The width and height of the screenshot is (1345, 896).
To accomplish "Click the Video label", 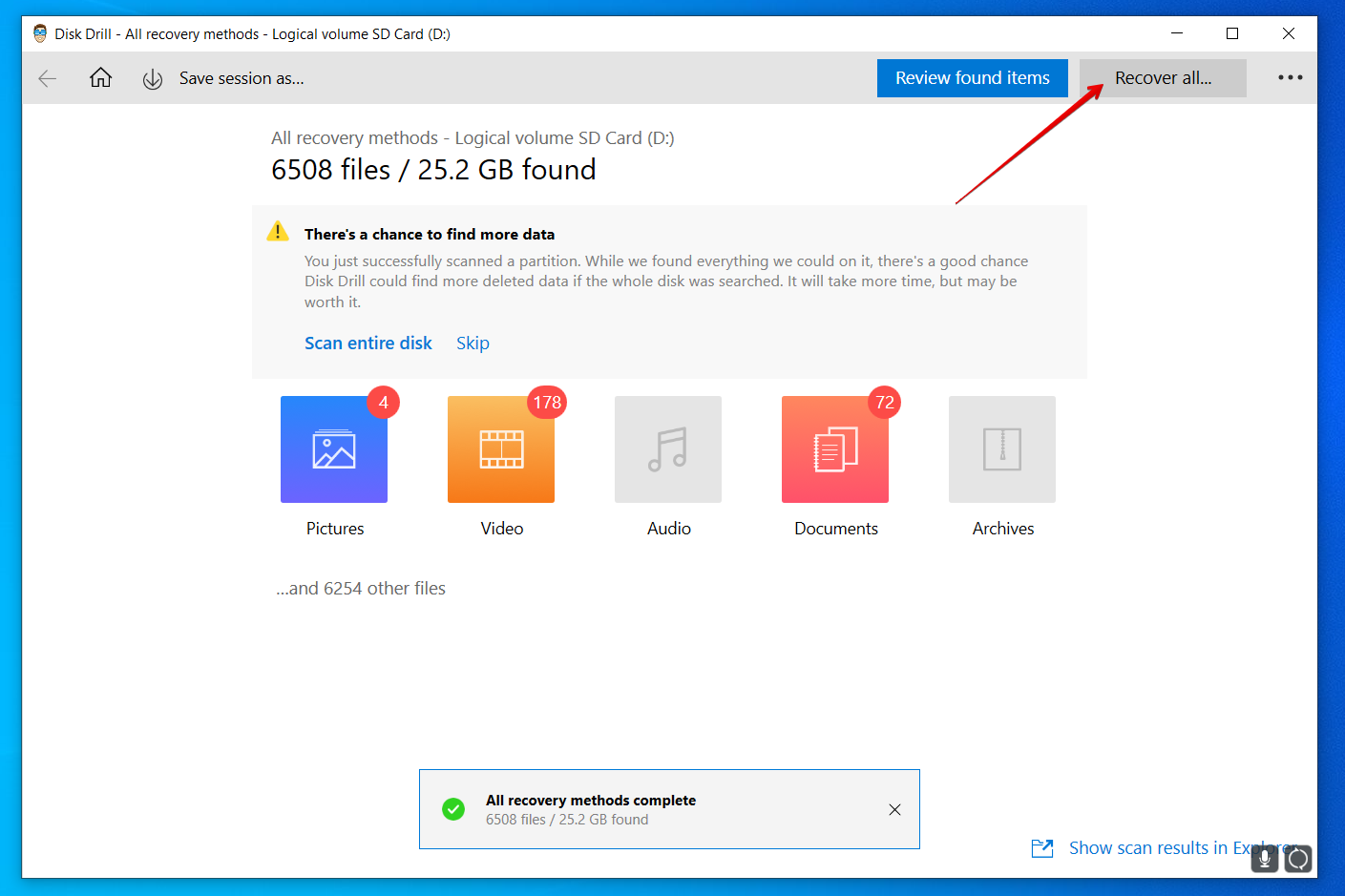I will click(502, 529).
